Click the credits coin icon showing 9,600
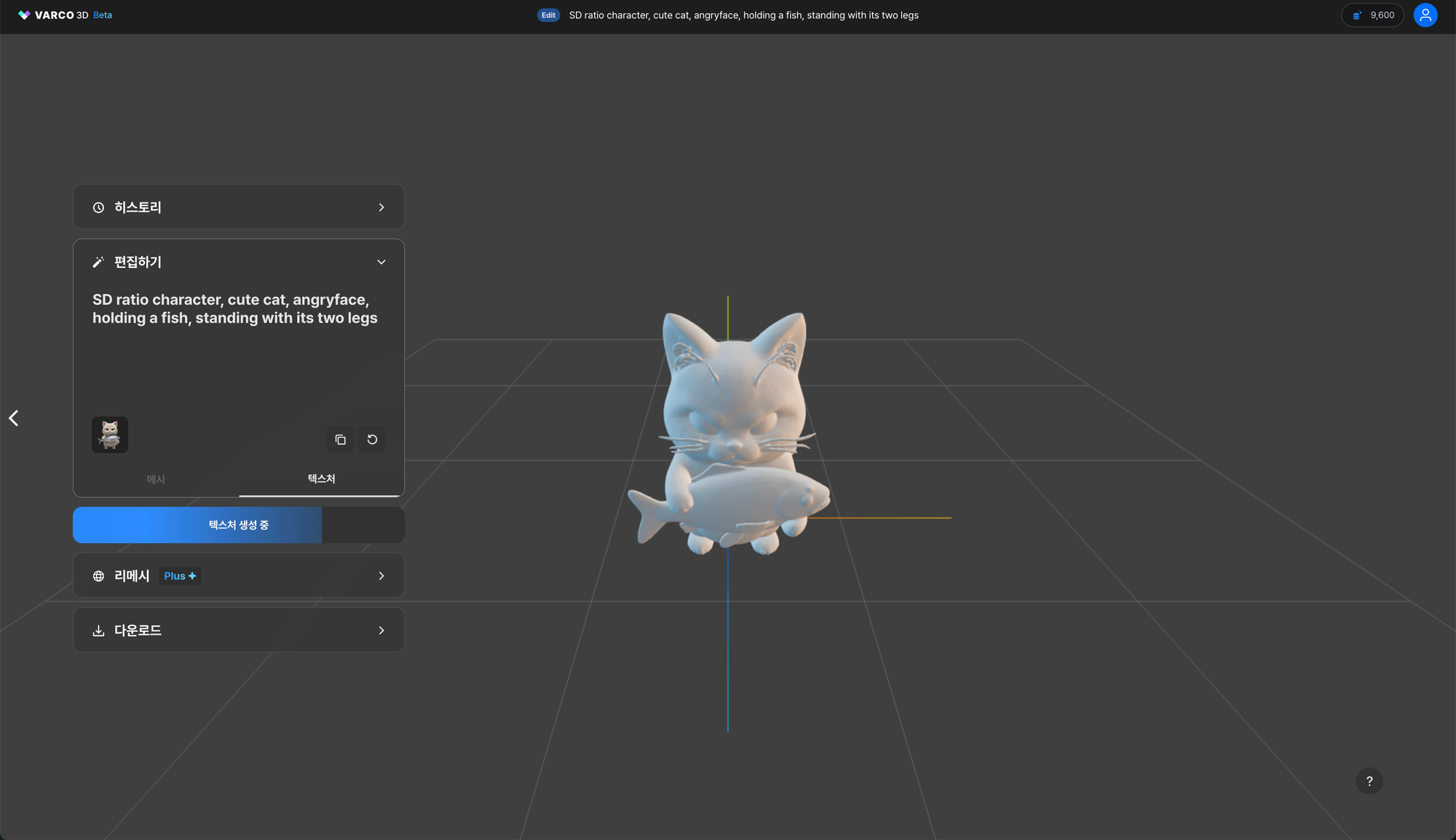 (1357, 15)
